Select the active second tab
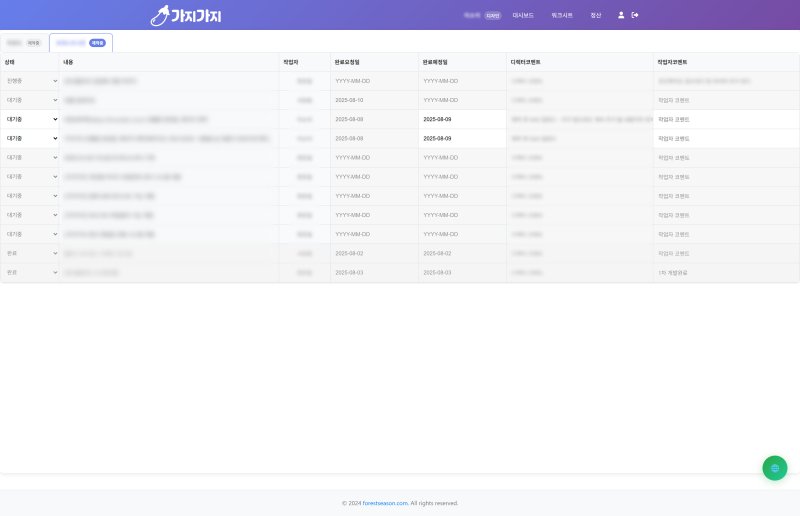Viewport: 800px width, 516px height. click(81, 43)
